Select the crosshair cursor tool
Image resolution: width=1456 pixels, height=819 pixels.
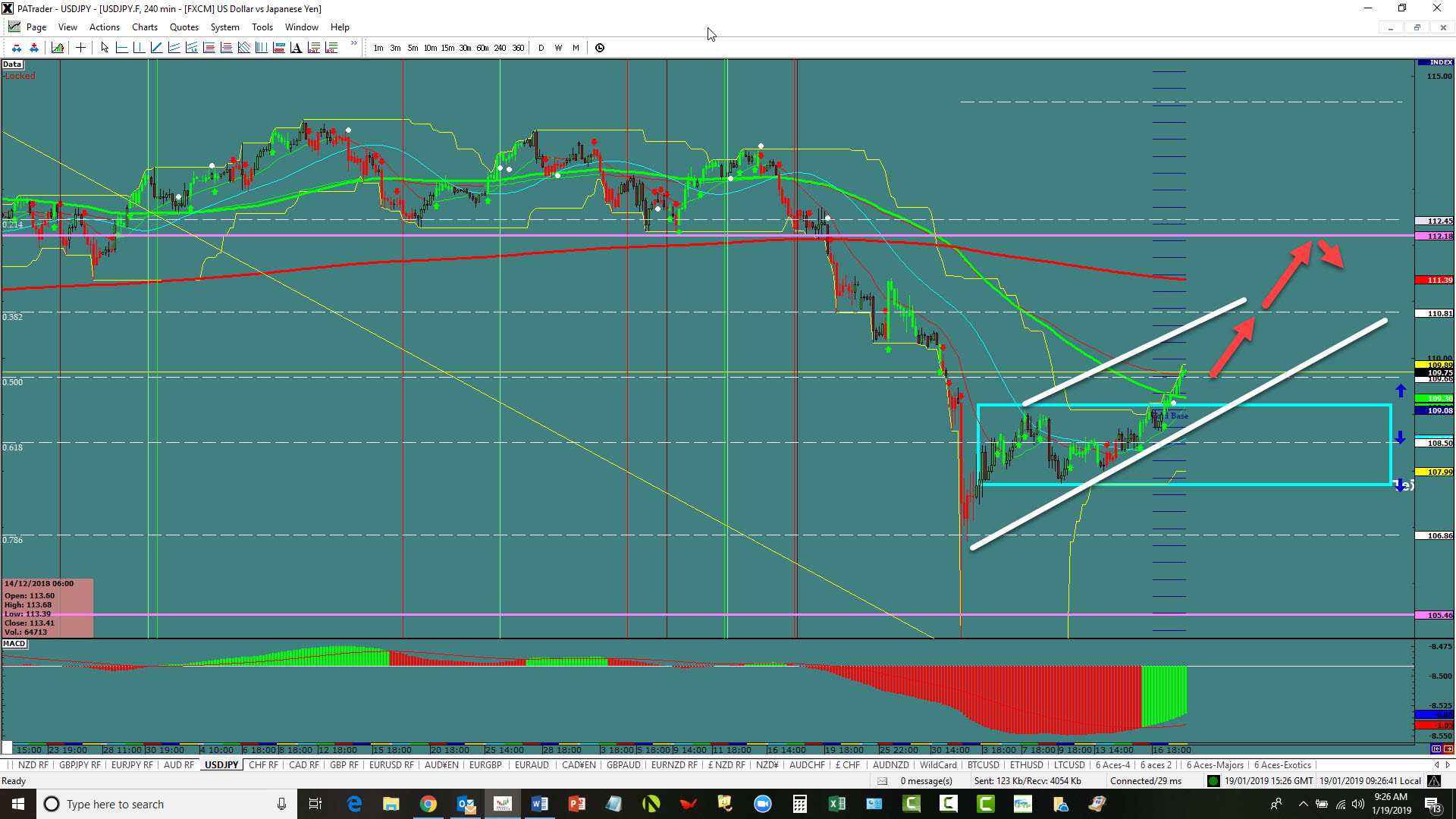[x=80, y=48]
